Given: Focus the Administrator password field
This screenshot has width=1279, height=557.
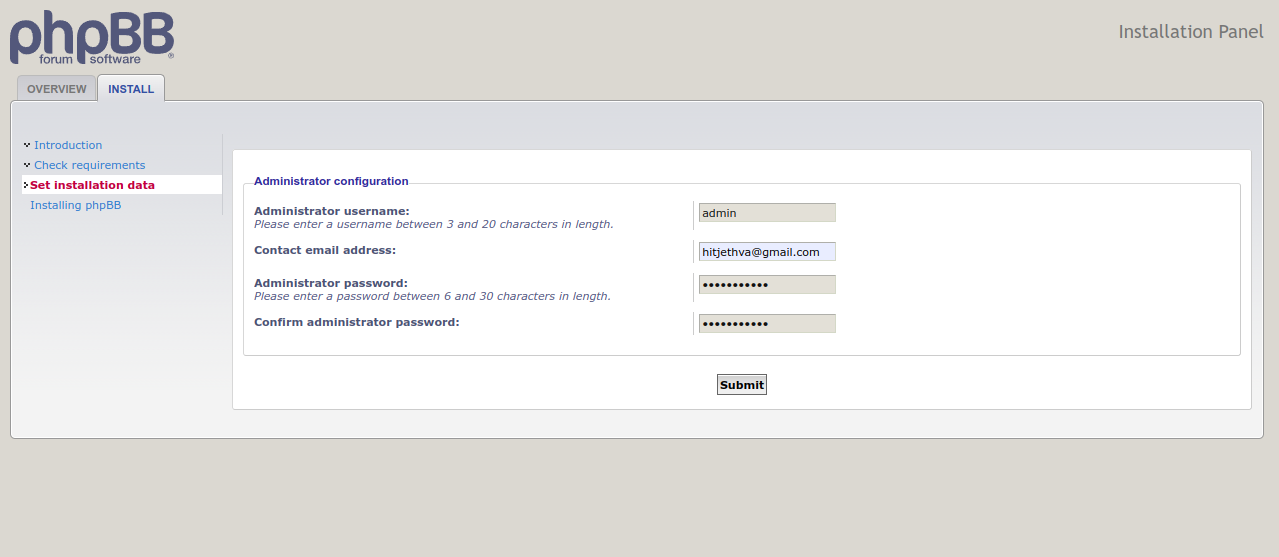Looking at the screenshot, I should (x=767, y=285).
